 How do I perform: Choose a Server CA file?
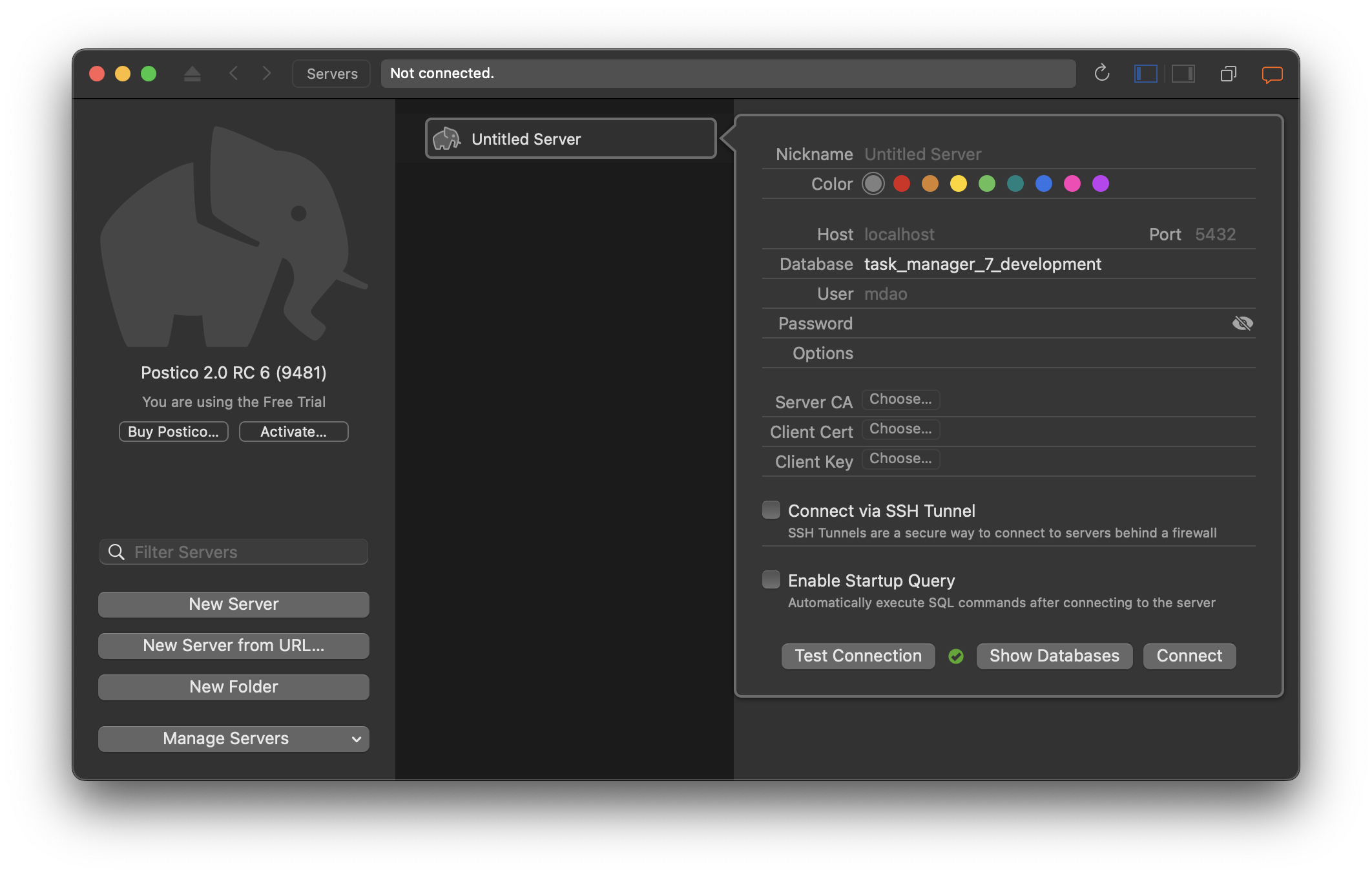point(900,399)
